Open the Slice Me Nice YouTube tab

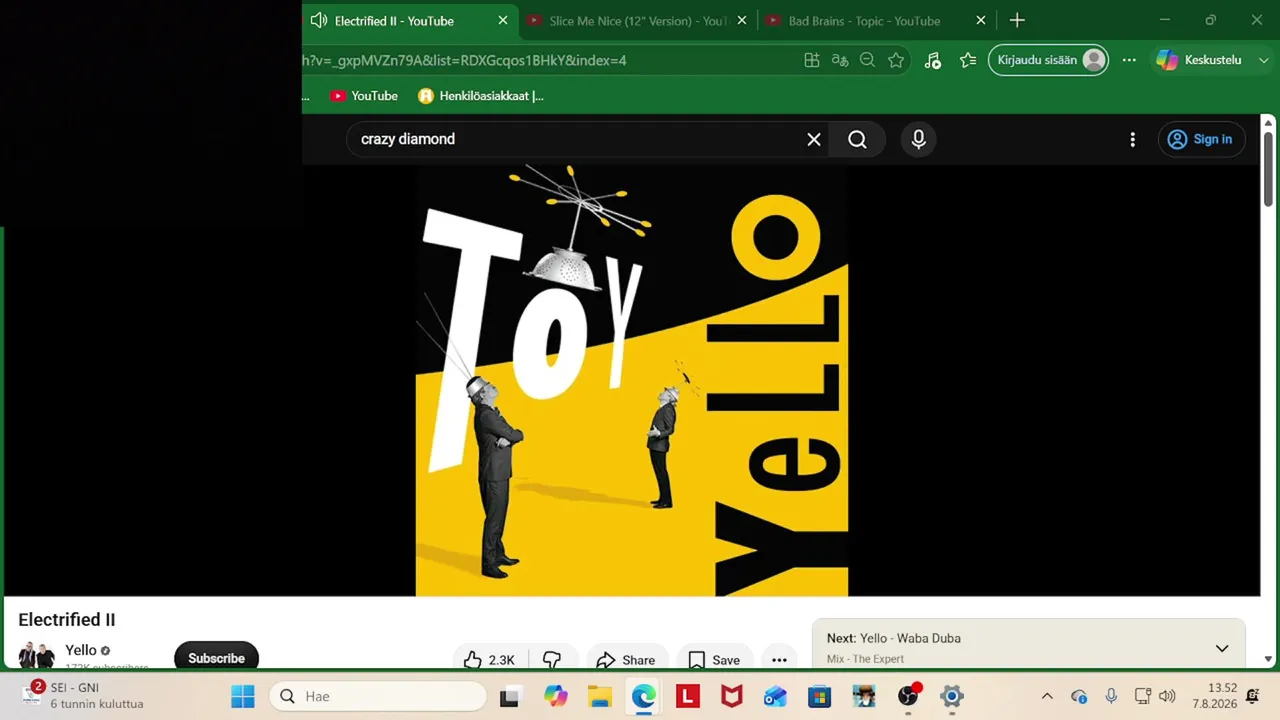[x=637, y=21]
